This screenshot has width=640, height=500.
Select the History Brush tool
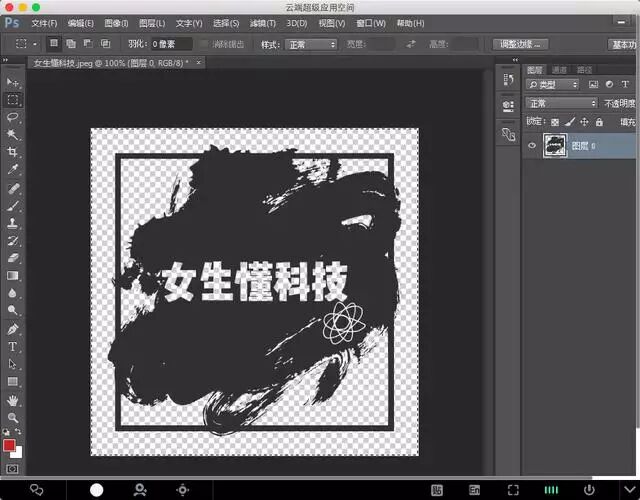click(12, 241)
